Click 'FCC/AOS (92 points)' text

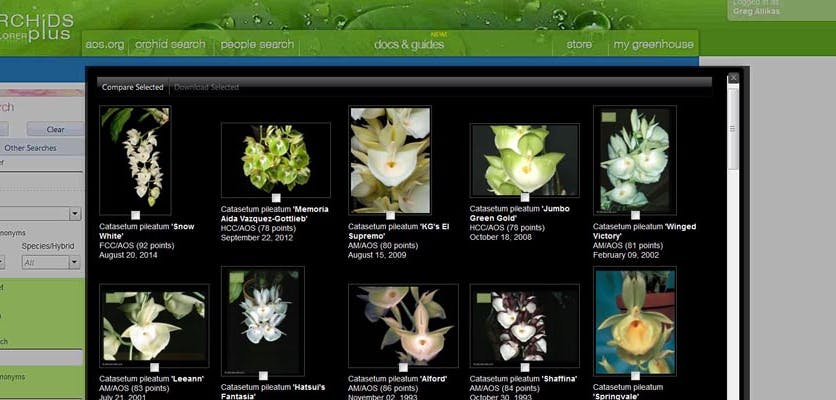tap(136, 246)
